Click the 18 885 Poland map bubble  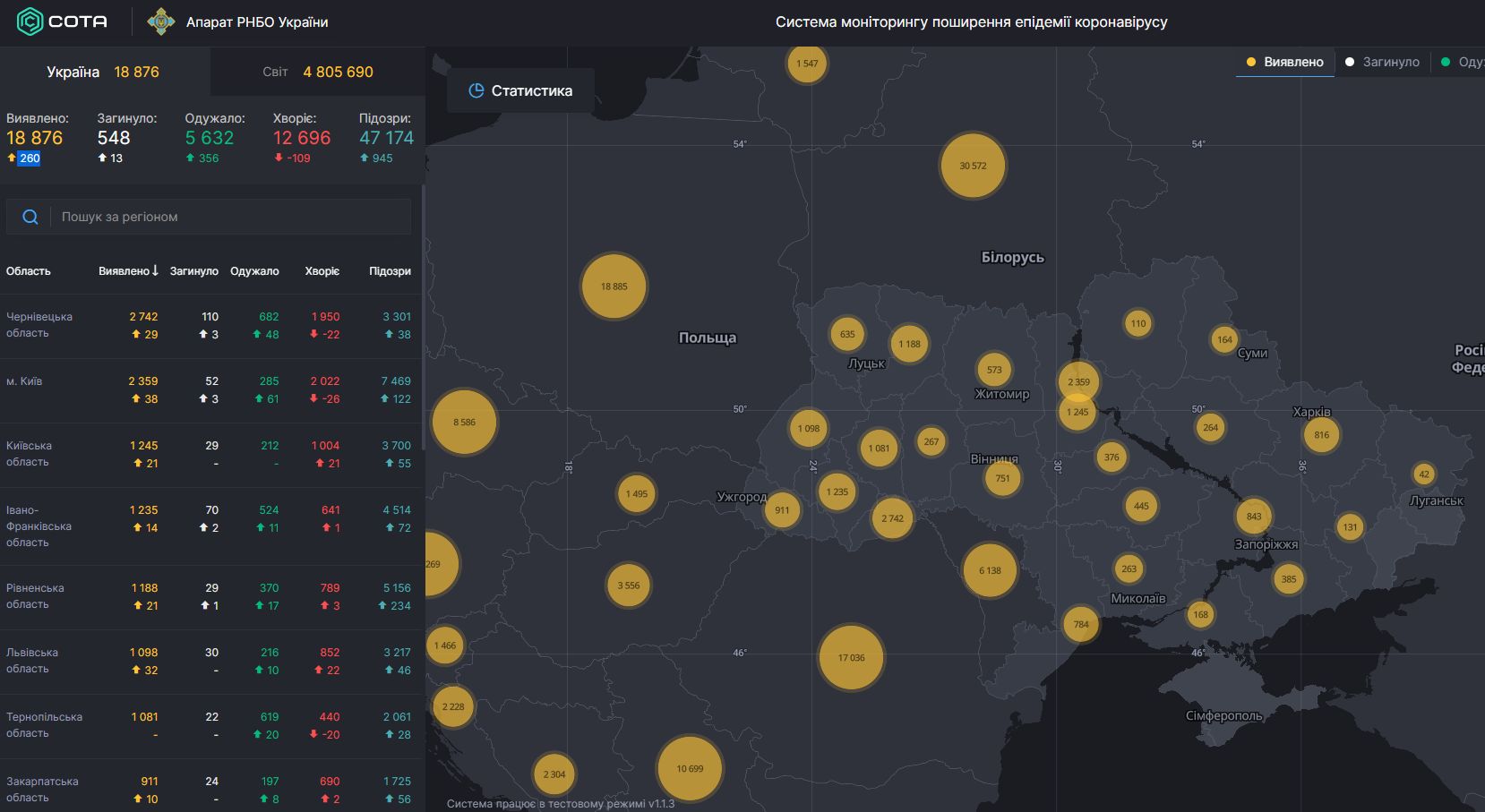(x=614, y=286)
